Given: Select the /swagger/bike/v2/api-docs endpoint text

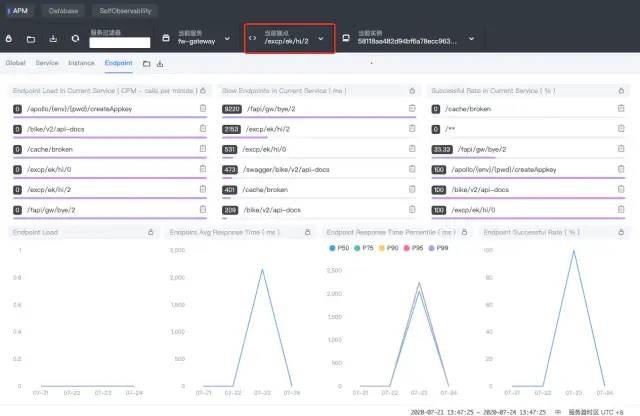Looking at the screenshot, I should tap(286, 169).
